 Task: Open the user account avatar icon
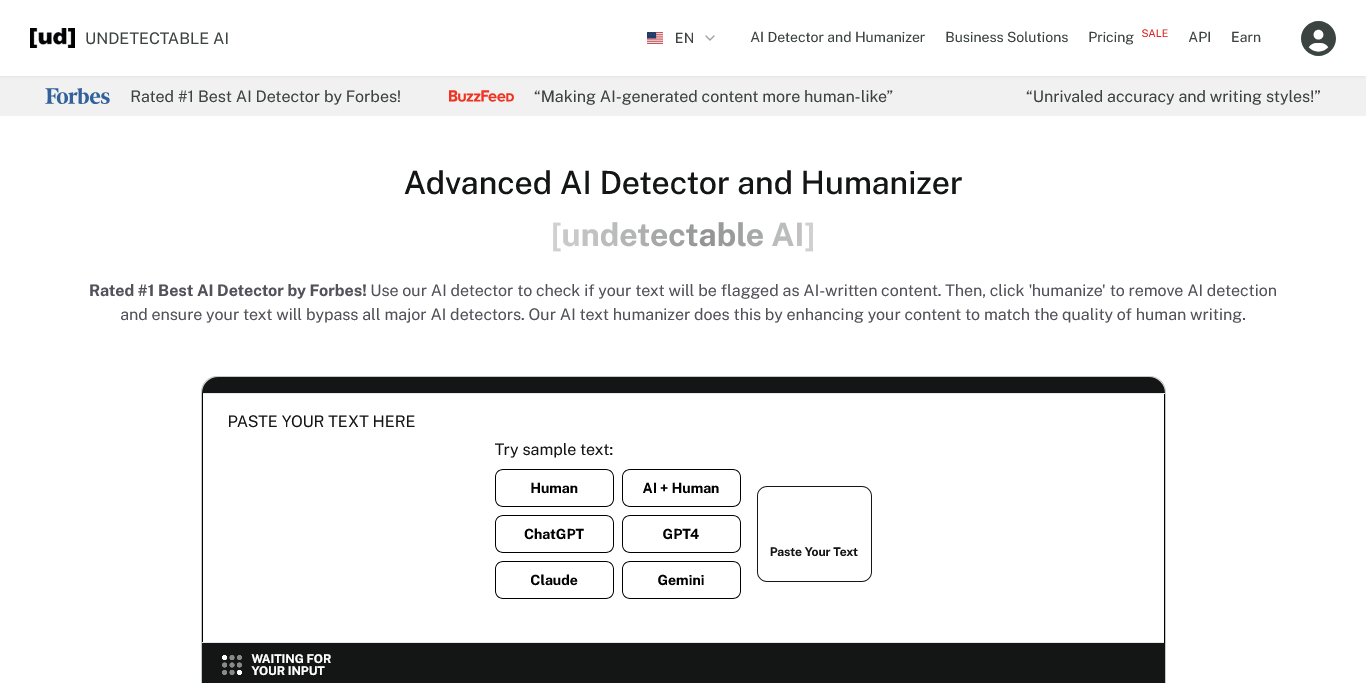(x=1318, y=38)
